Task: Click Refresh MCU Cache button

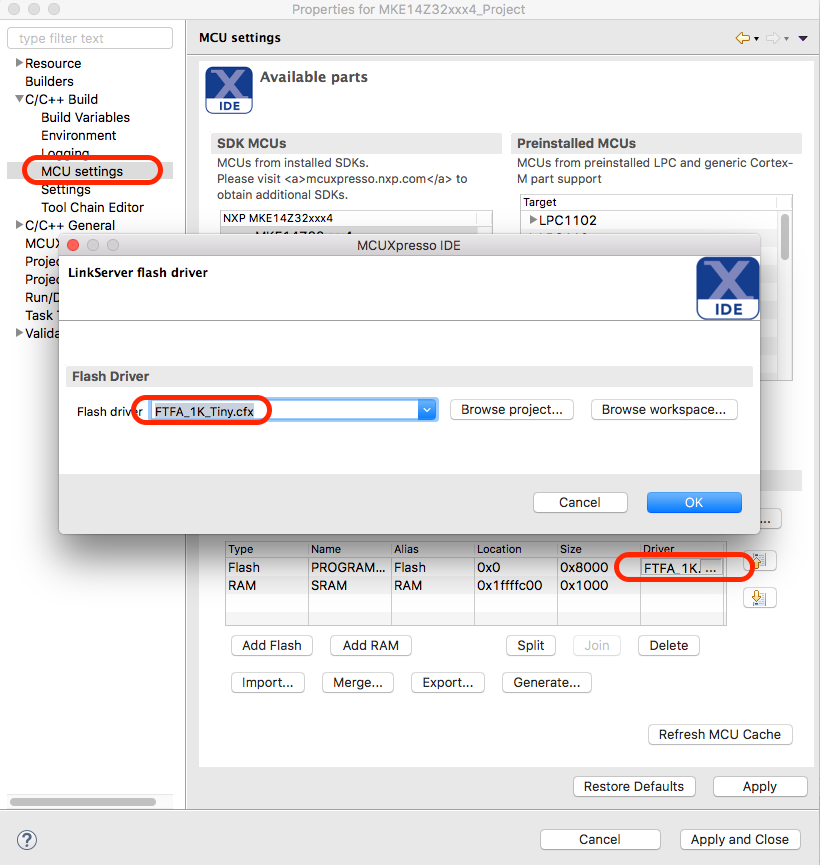Action: (720, 735)
